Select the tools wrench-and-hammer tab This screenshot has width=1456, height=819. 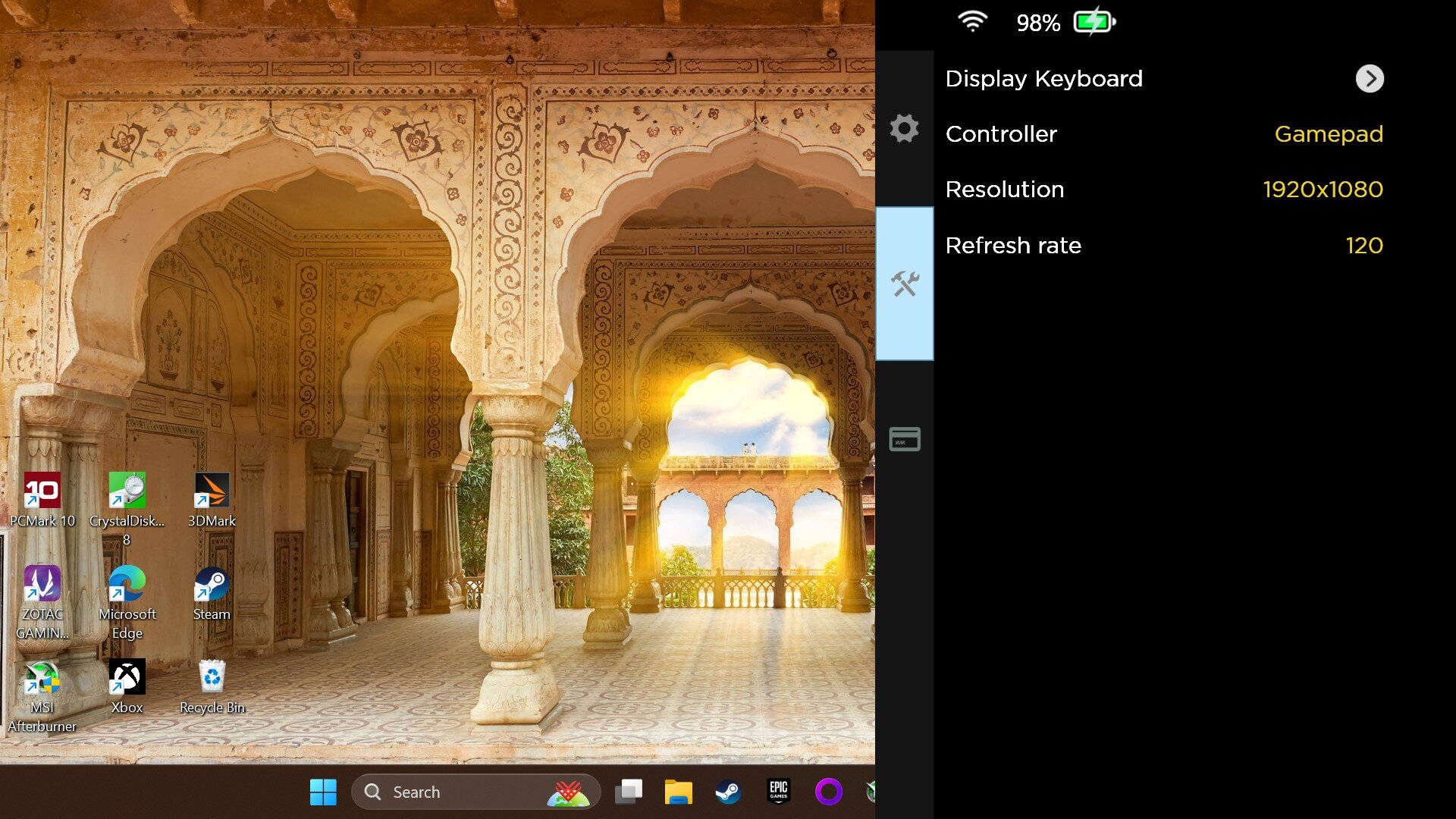[x=905, y=284]
